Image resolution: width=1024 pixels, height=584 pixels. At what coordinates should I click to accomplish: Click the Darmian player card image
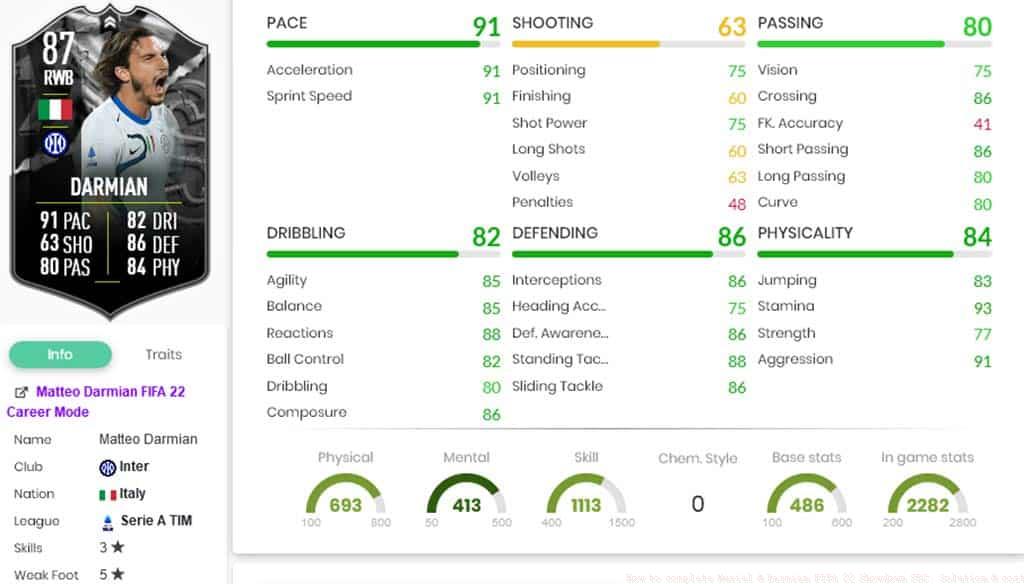pyautogui.click(x=111, y=160)
